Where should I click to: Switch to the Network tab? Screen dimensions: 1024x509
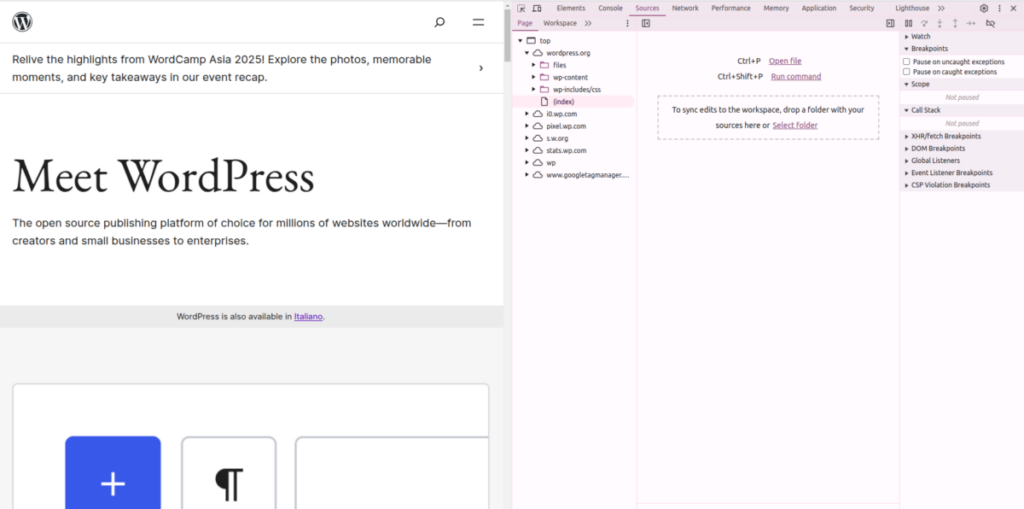pos(685,8)
